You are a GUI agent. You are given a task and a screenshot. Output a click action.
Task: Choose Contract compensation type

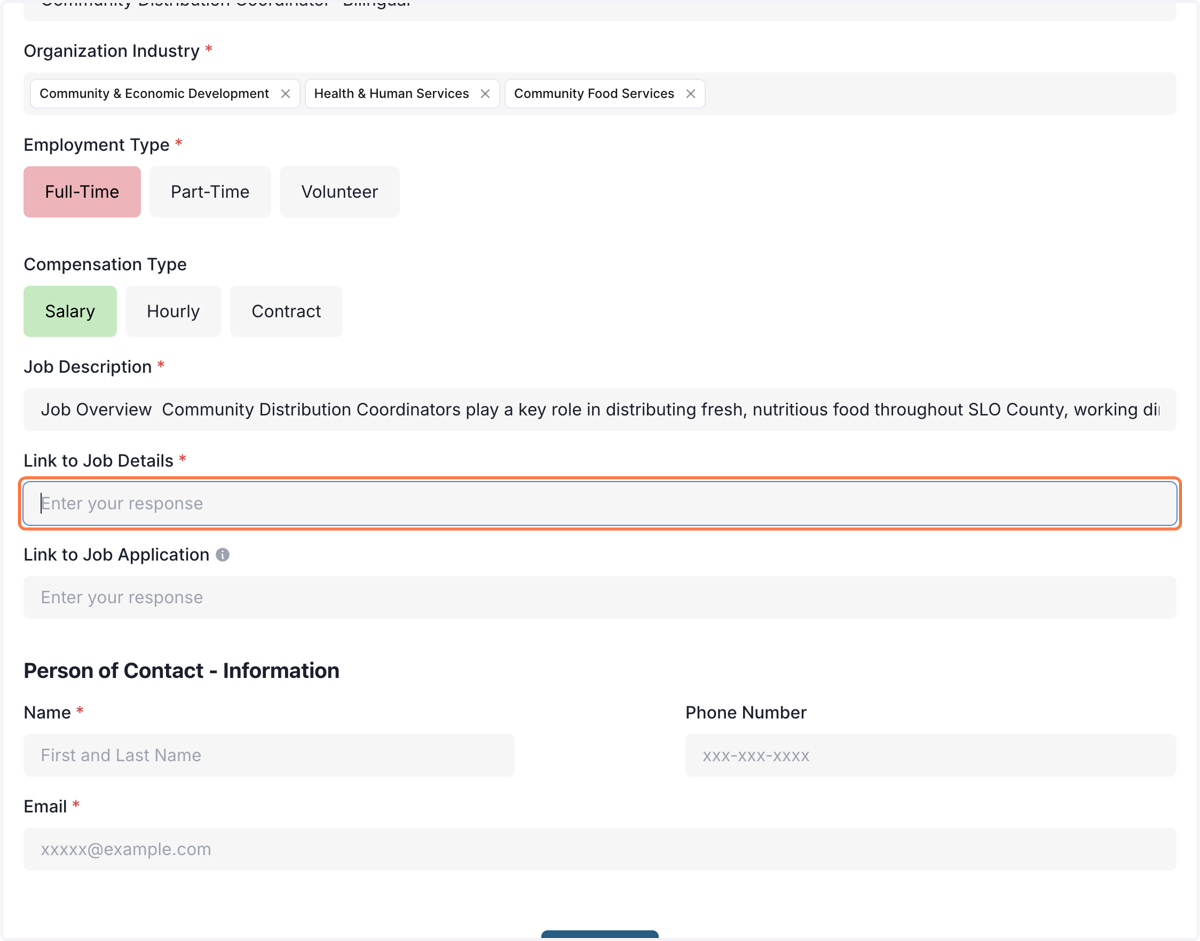click(x=286, y=312)
